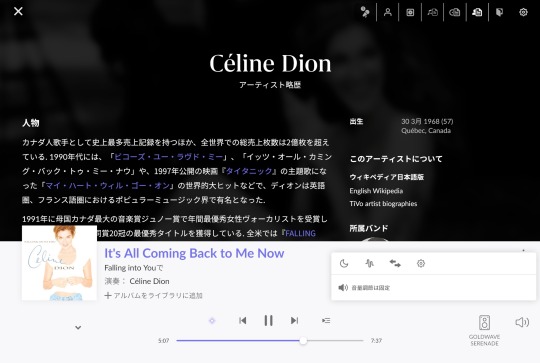Open the top bar settings gear

click(x=523, y=12)
